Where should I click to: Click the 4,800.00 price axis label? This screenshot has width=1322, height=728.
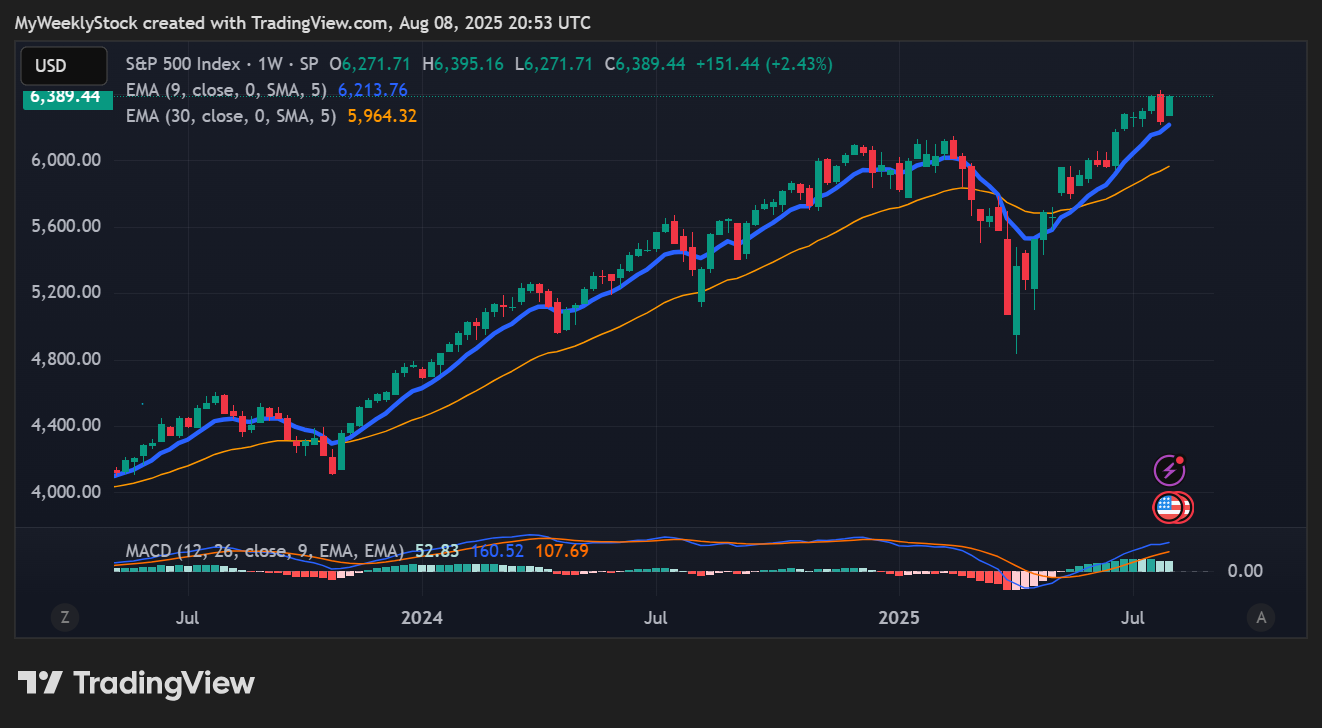[x=65, y=359]
